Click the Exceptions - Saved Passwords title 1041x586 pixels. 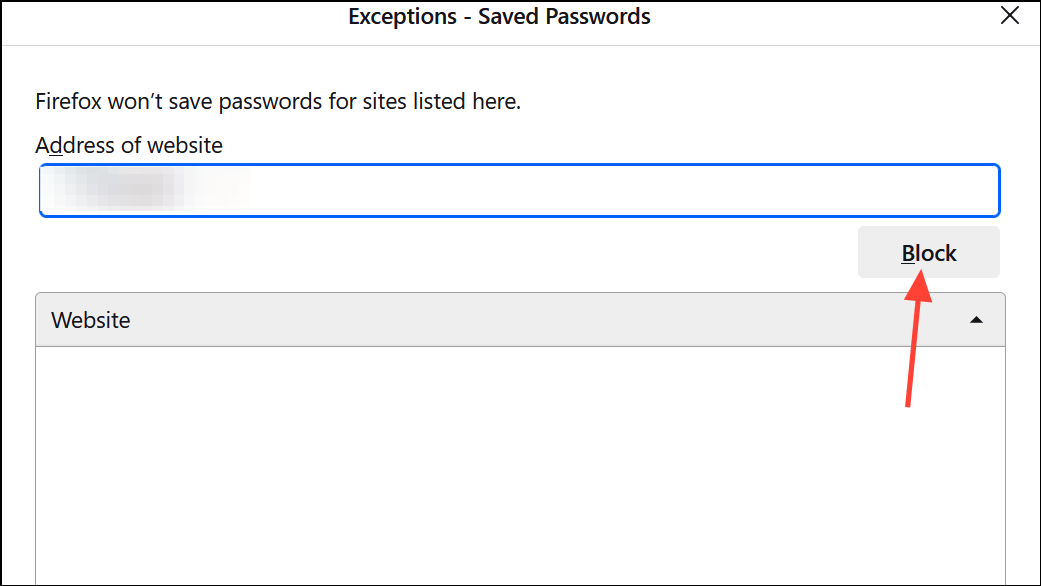(498, 16)
